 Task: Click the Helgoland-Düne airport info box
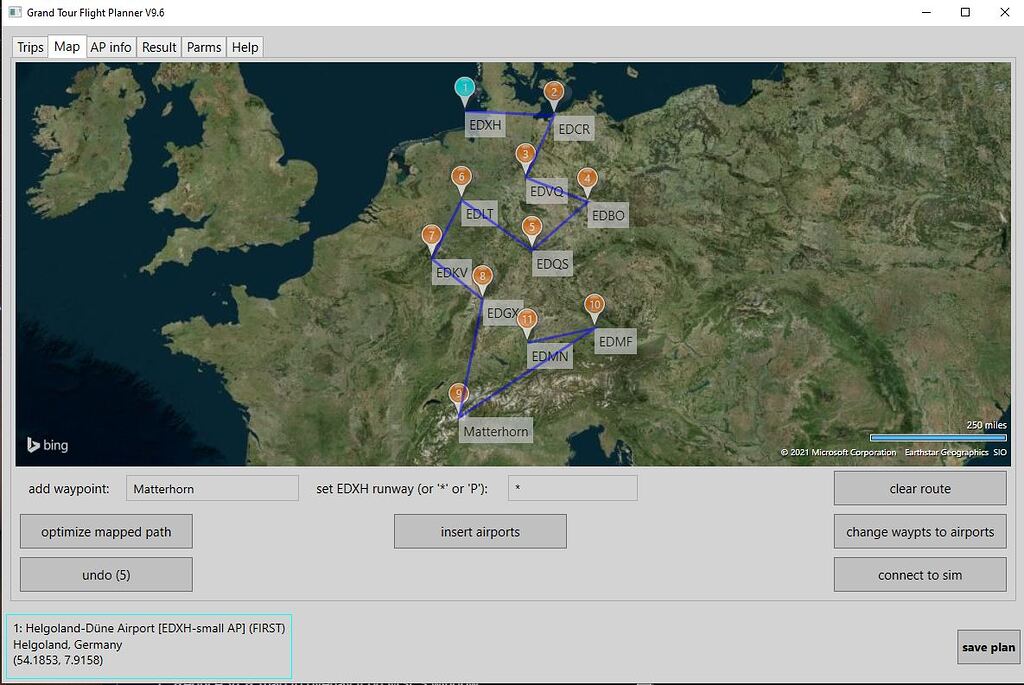tap(146, 645)
